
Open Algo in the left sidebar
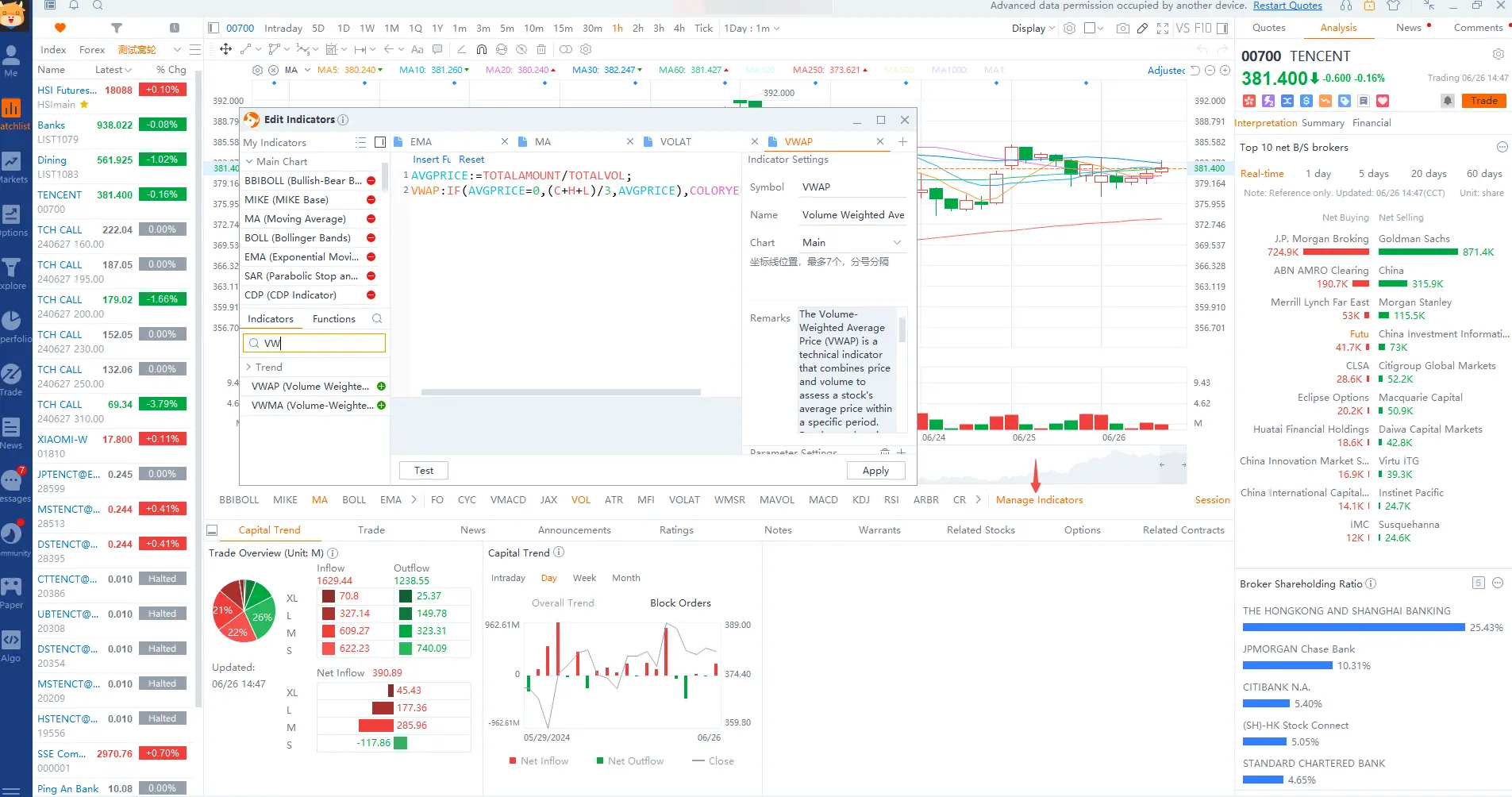[11, 647]
